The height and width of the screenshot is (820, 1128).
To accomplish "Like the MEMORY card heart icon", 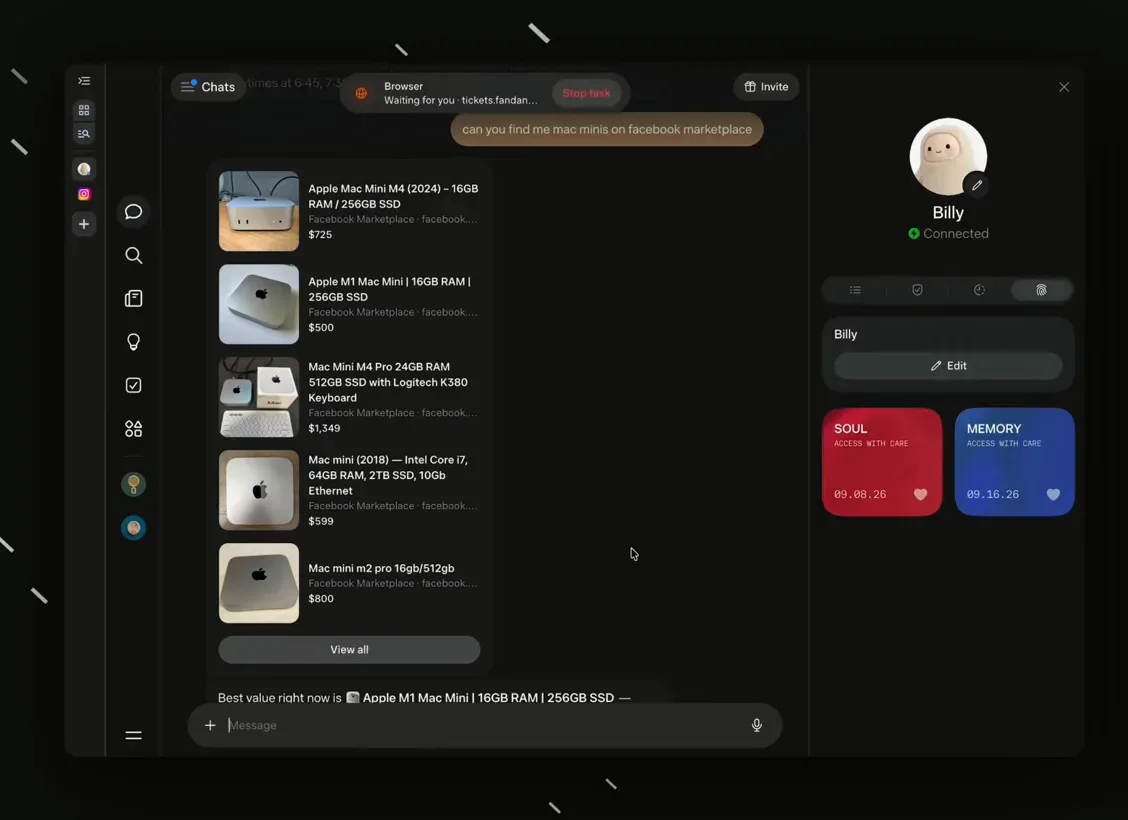I will [x=1053, y=494].
